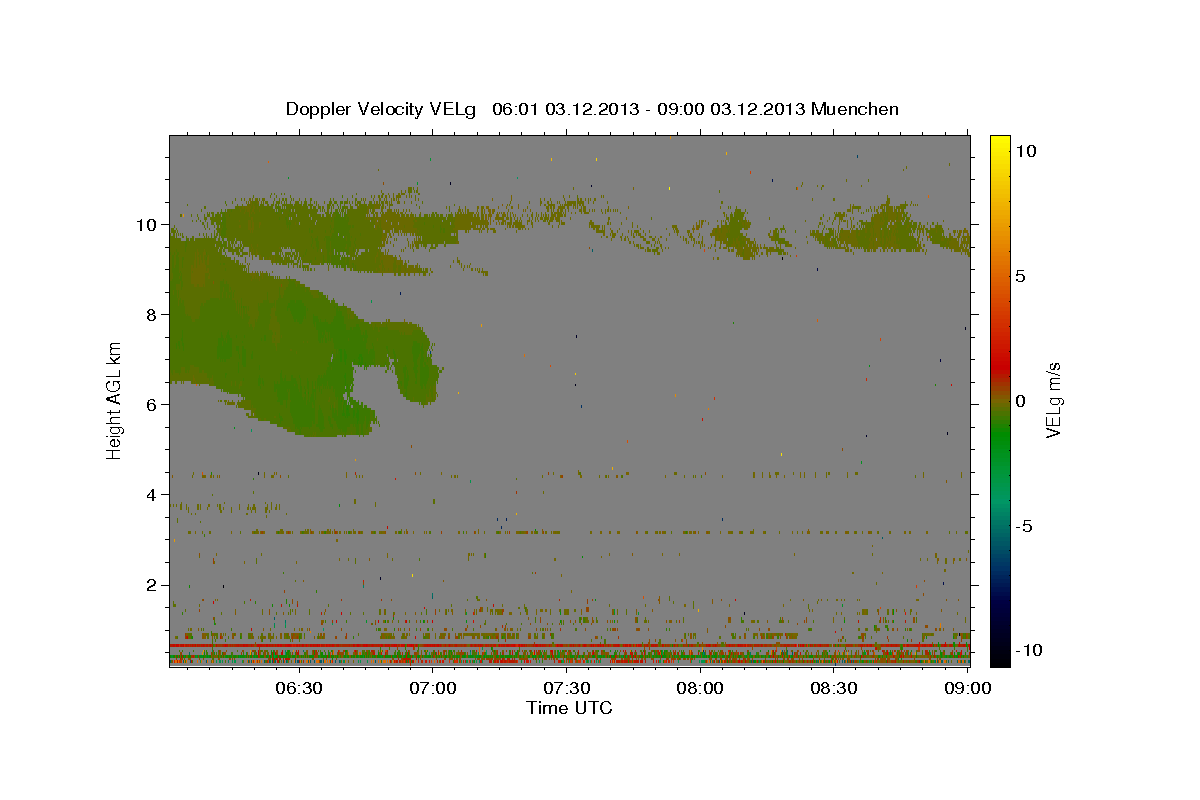
Task: Click the height axis label '2'
Action: [x=152, y=585]
